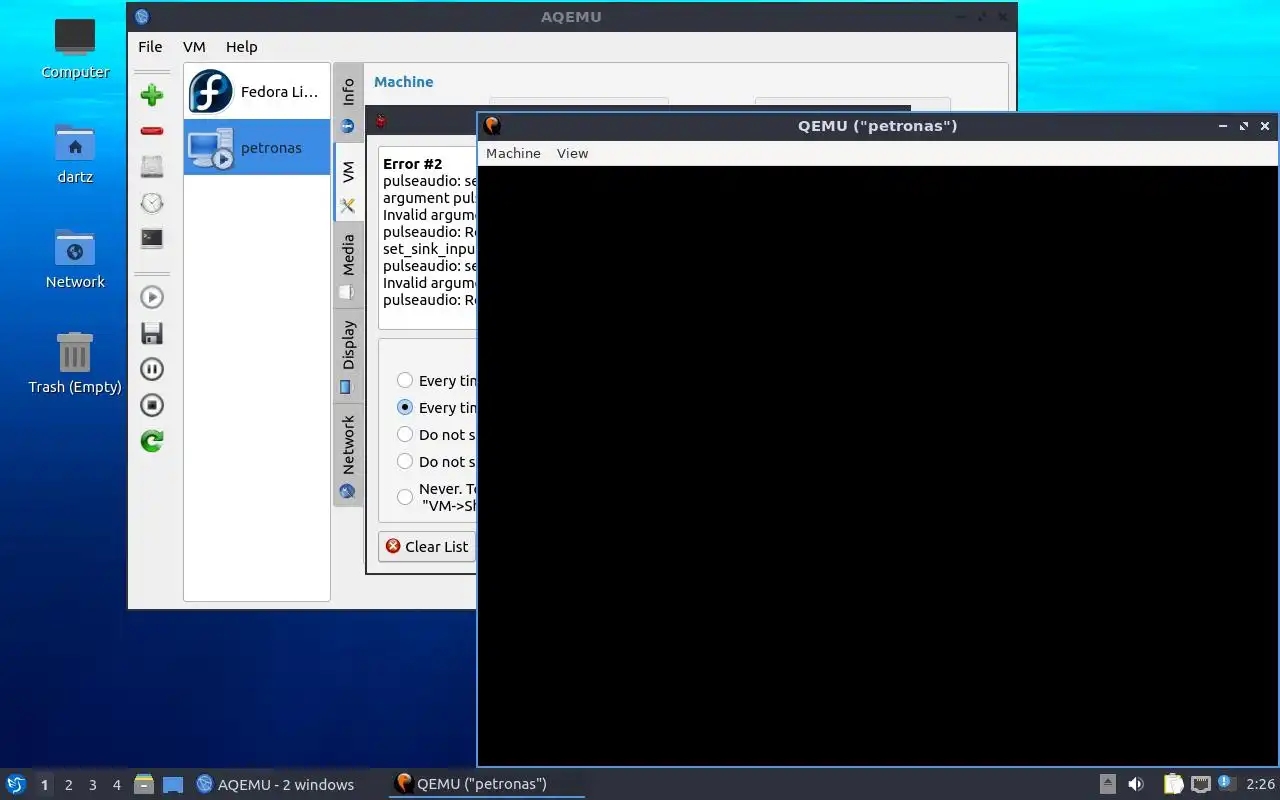1280x800 pixels.
Task: Open the QEMU monitor terminal icon in the AQEMU toolbar
Action: [152, 238]
